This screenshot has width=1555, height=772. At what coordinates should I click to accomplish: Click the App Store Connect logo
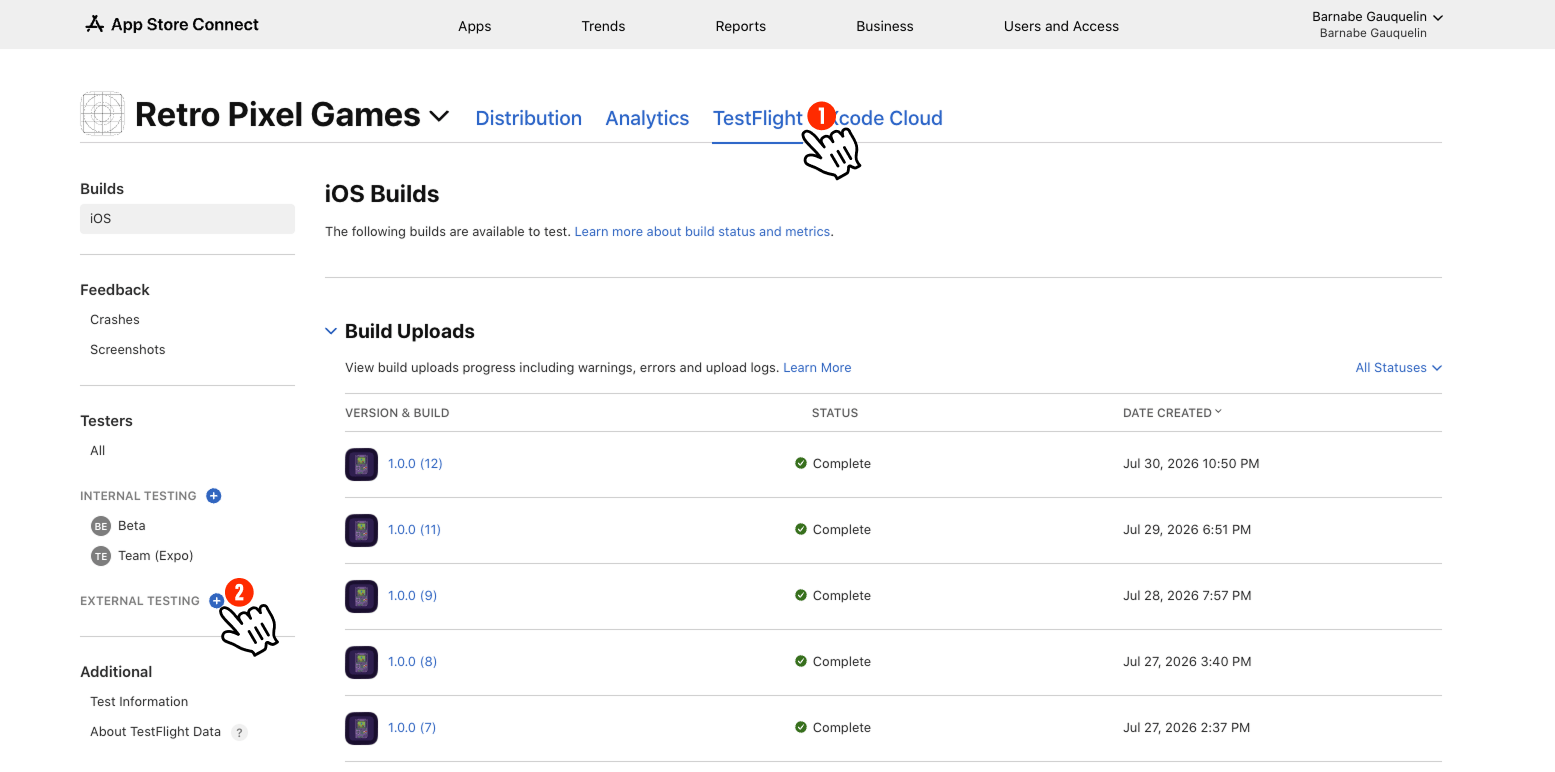click(172, 24)
